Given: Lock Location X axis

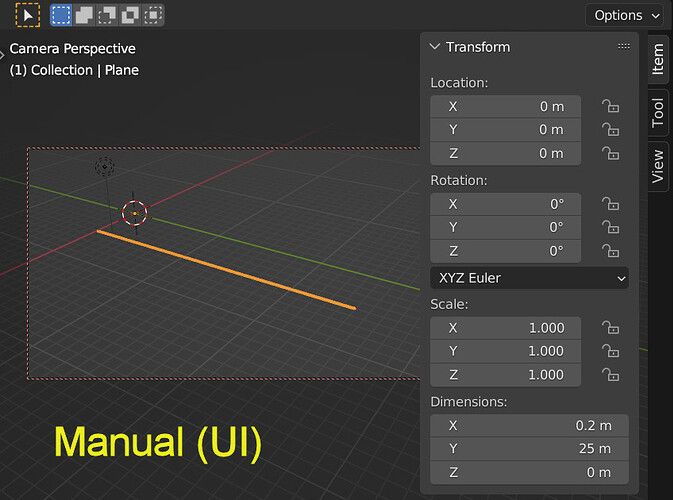Looking at the screenshot, I should click(610, 106).
